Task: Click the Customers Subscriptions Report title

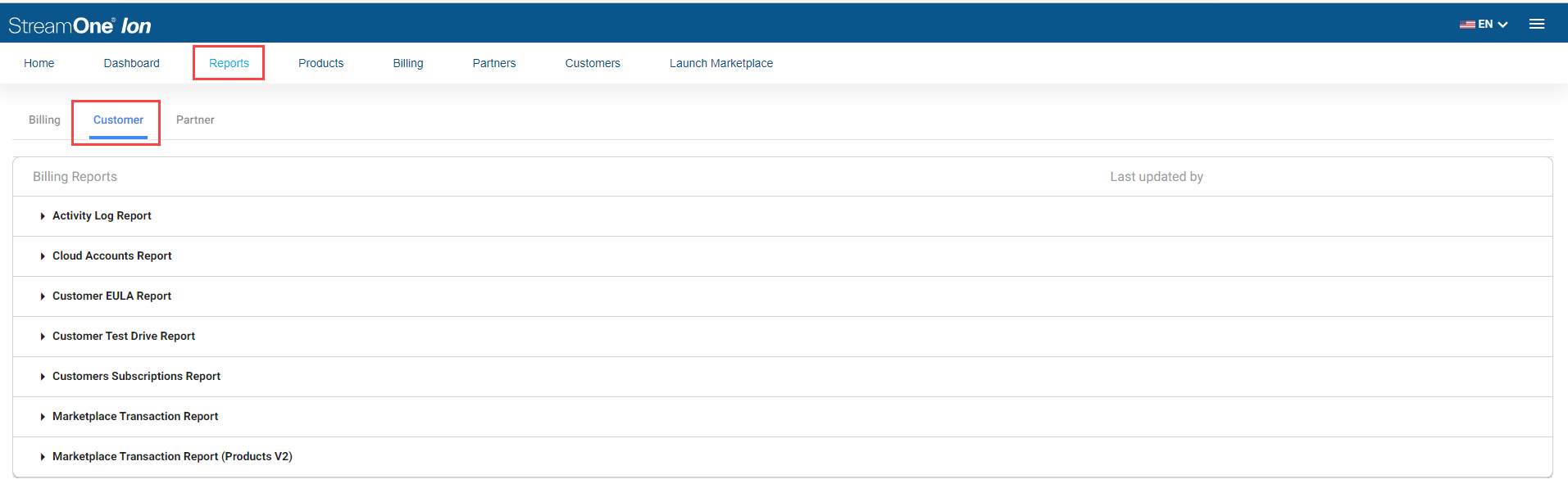Action: pyautogui.click(x=136, y=376)
